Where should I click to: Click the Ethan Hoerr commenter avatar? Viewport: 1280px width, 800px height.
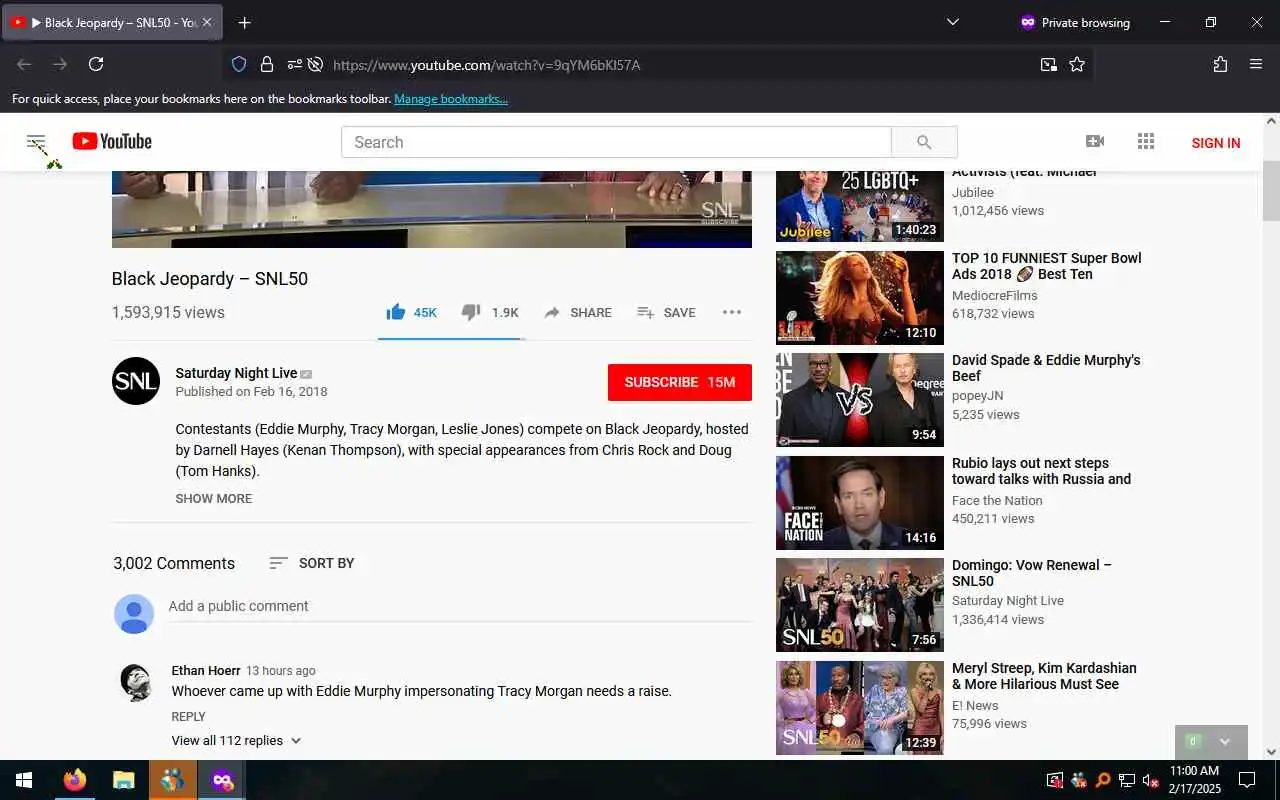click(135, 681)
